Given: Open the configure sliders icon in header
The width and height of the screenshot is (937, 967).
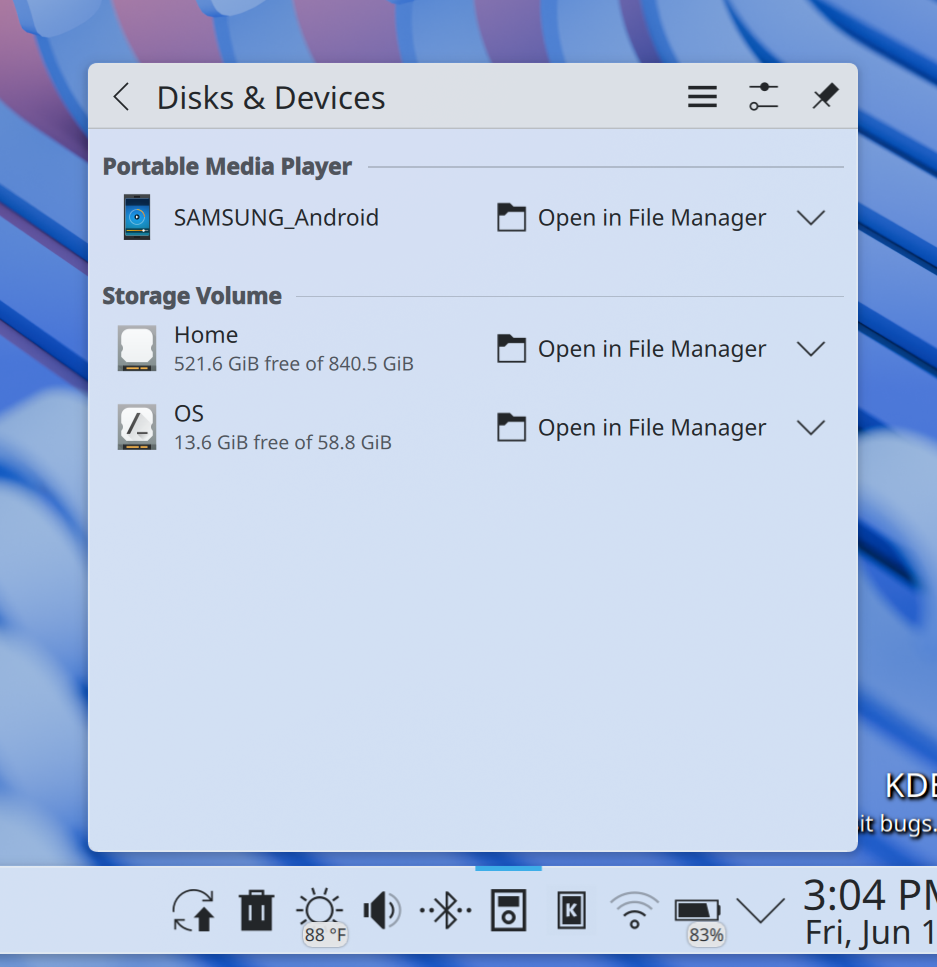Looking at the screenshot, I should click(x=763, y=97).
